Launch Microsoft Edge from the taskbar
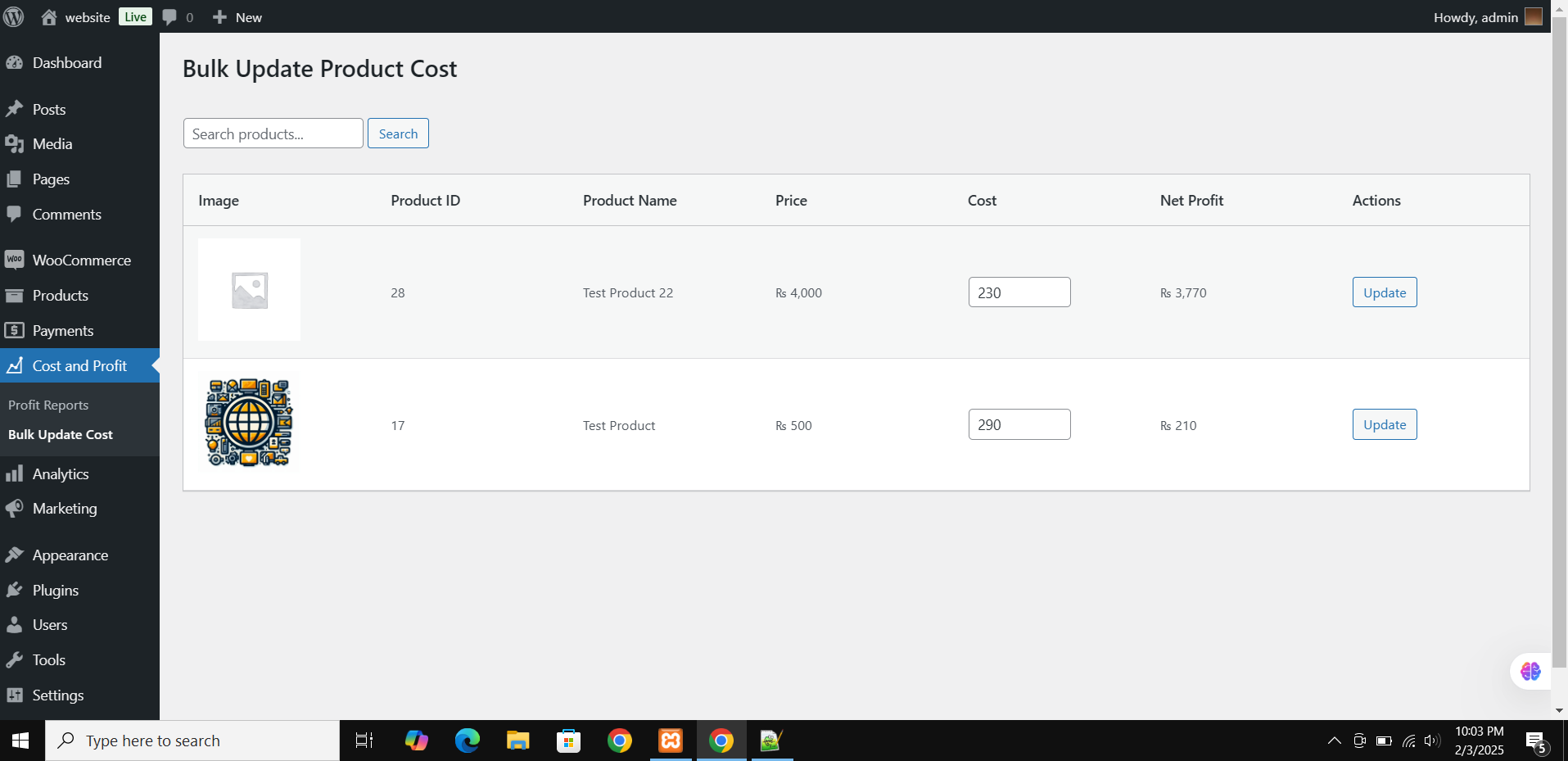The height and width of the screenshot is (761, 1568). click(x=468, y=741)
